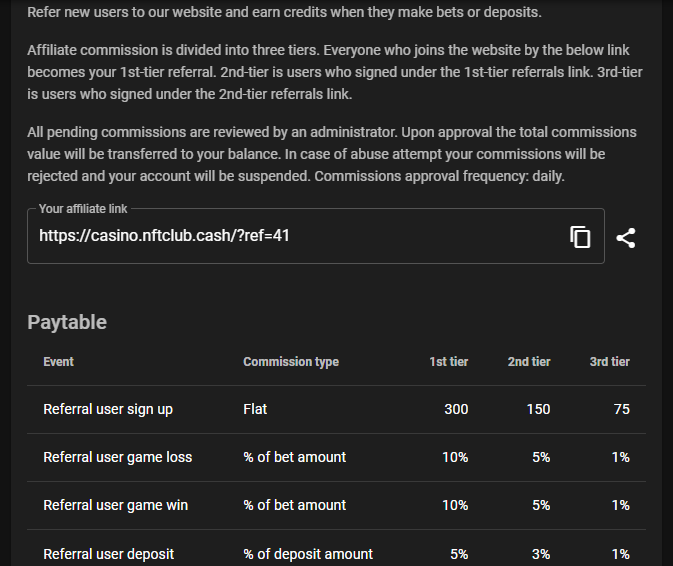
Task: Select the Referral user sign up row
Action: point(336,409)
